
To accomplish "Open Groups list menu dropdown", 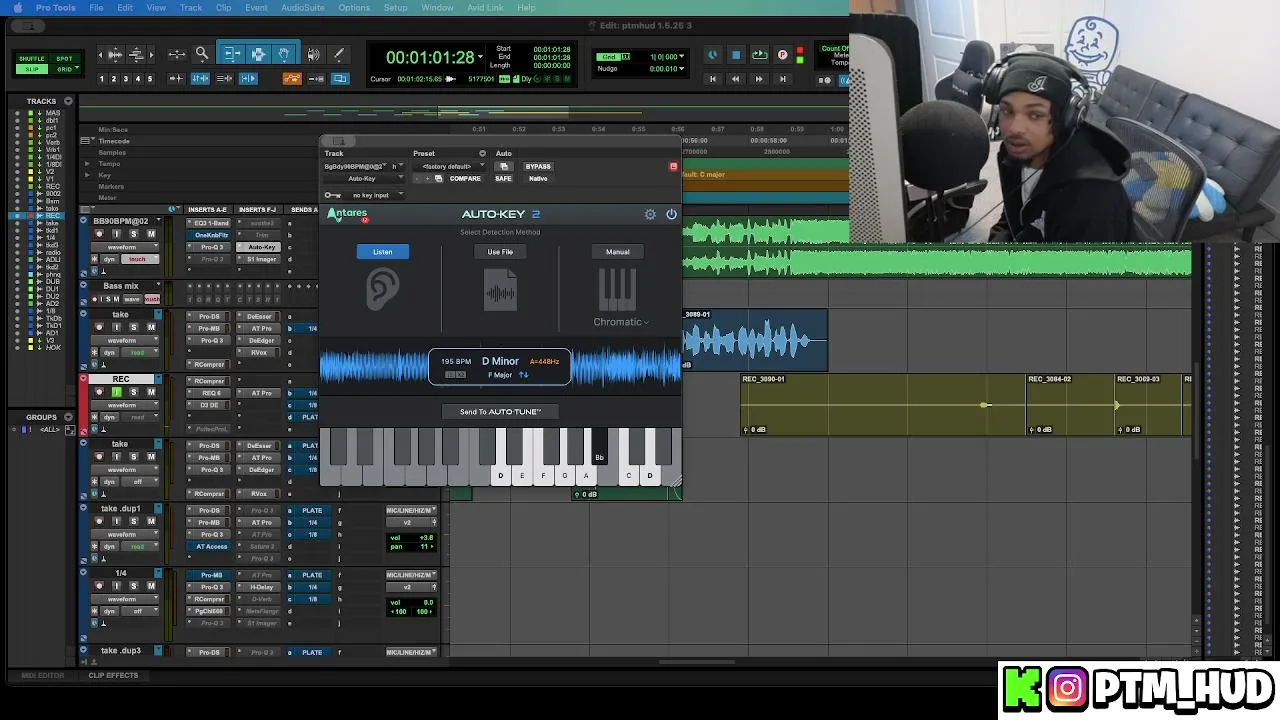I will [68, 417].
